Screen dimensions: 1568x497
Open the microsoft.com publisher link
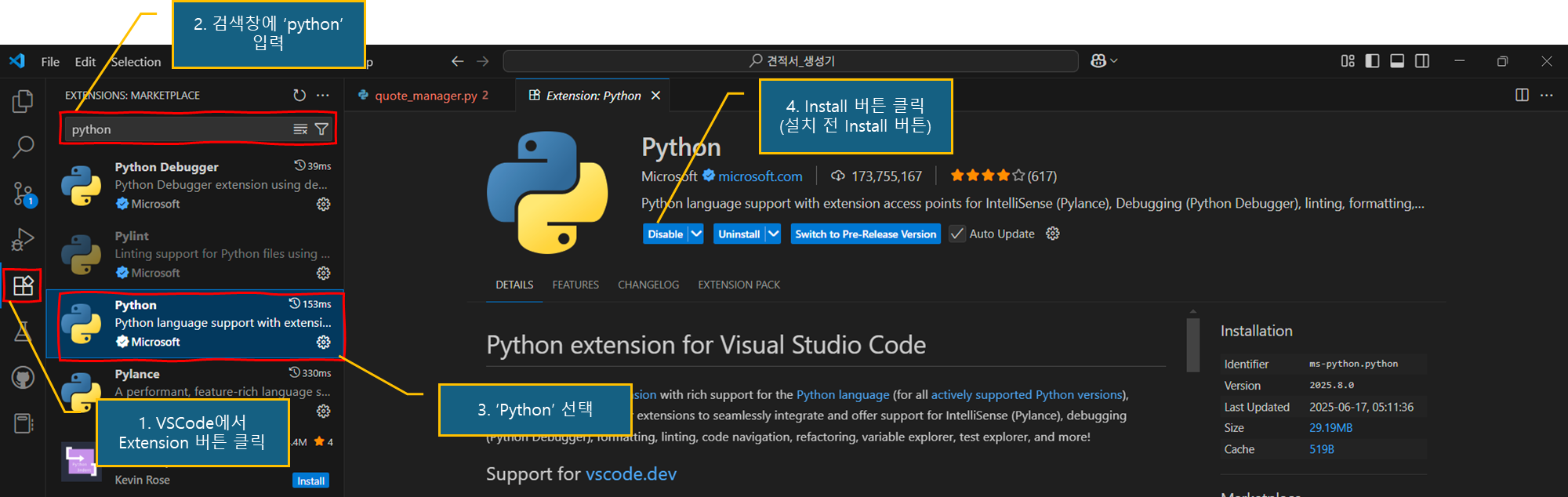pyautogui.click(x=760, y=176)
